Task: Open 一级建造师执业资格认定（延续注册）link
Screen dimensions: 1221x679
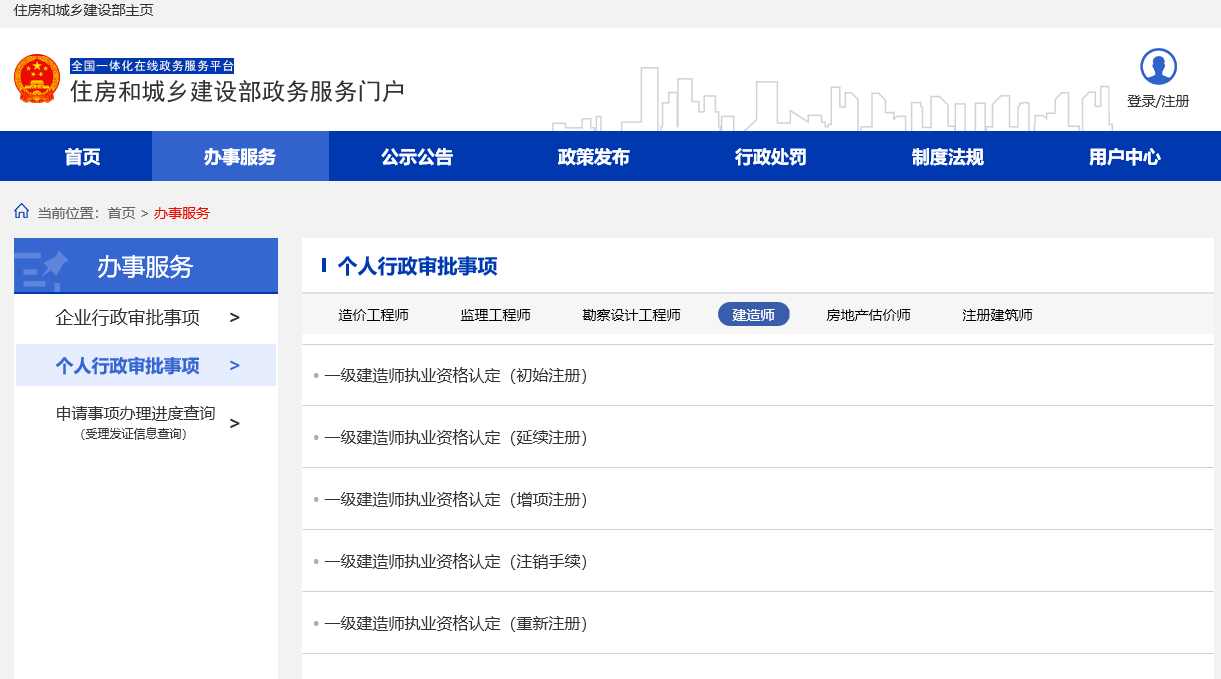Action: (455, 438)
